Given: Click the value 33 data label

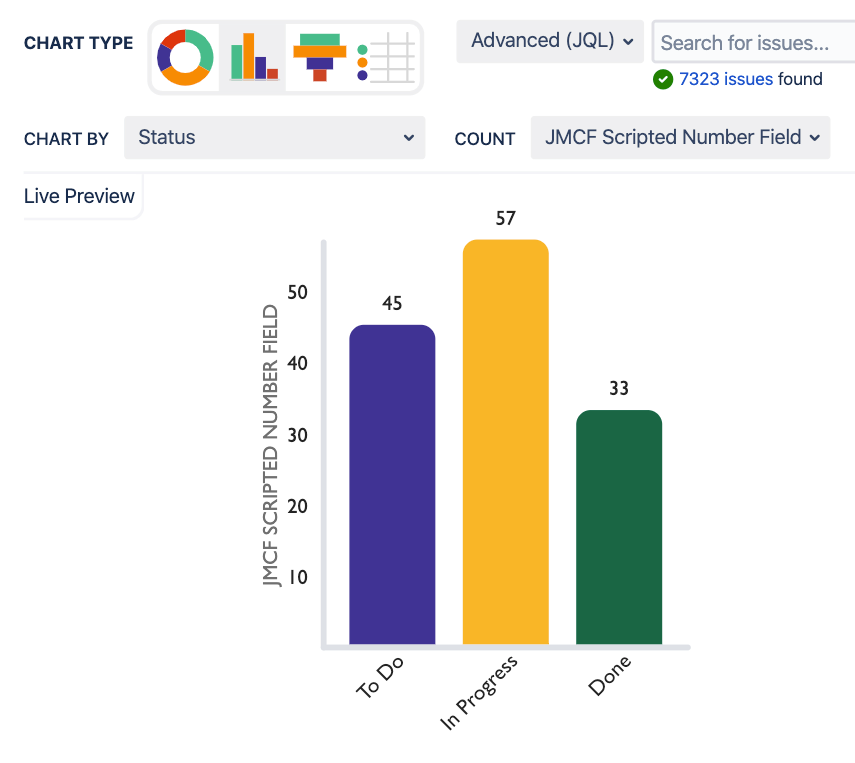Looking at the screenshot, I should [x=619, y=388].
